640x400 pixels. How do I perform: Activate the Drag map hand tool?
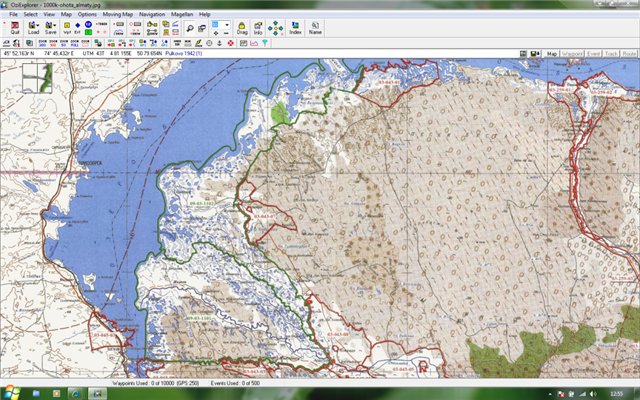coord(242,28)
